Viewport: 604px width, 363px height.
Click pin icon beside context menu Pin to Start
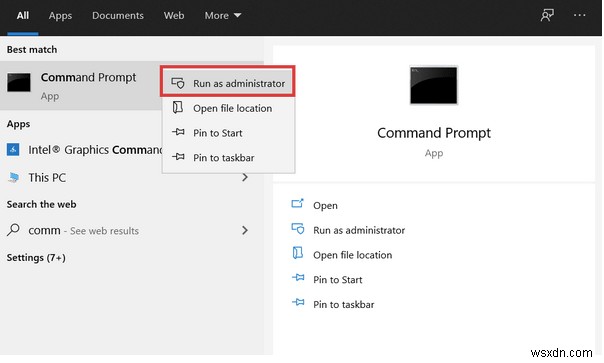click(x=178, y=132)
